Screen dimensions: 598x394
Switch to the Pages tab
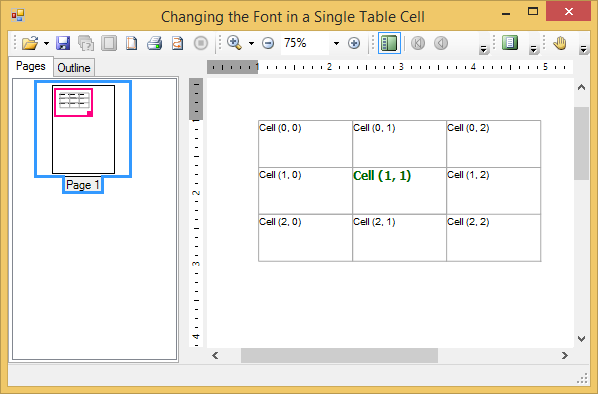31,66
